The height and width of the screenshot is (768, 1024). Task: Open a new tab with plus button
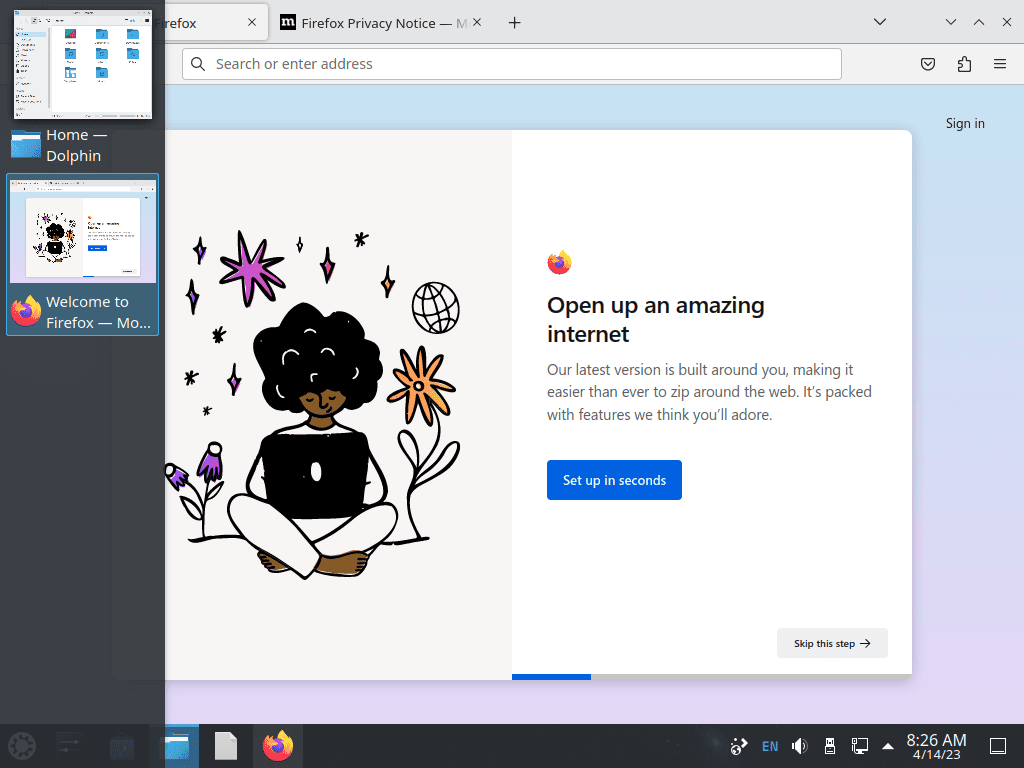click(x=515, y=23)
